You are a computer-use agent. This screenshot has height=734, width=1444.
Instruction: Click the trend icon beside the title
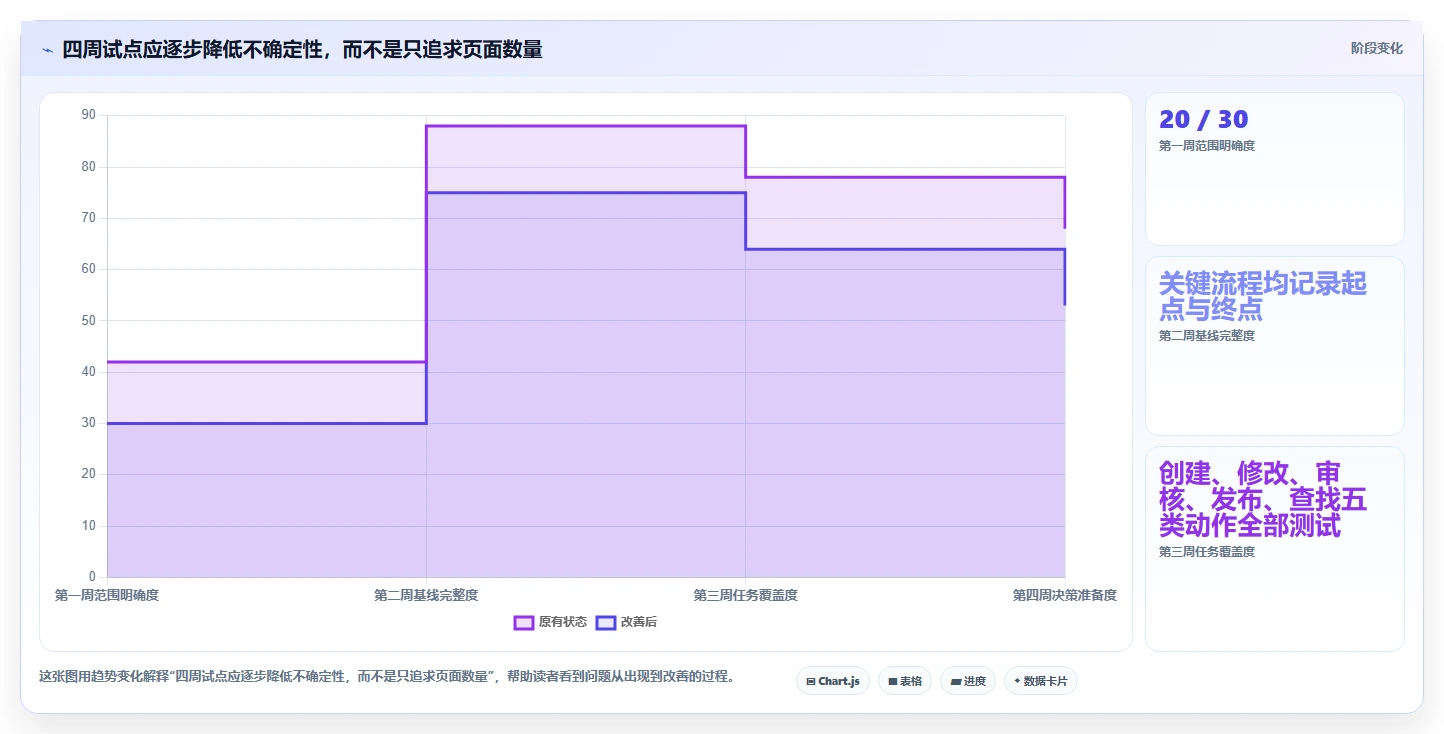pos(47,50)
